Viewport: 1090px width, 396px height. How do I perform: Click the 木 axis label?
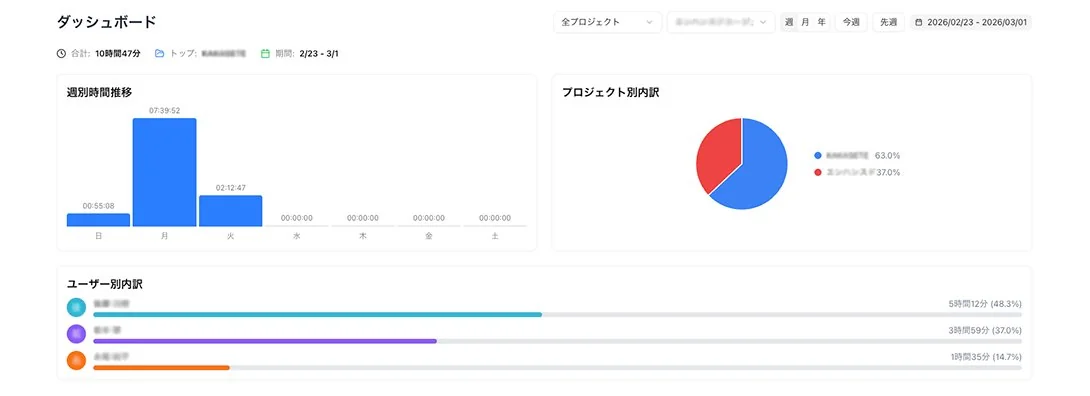(363, 236)
